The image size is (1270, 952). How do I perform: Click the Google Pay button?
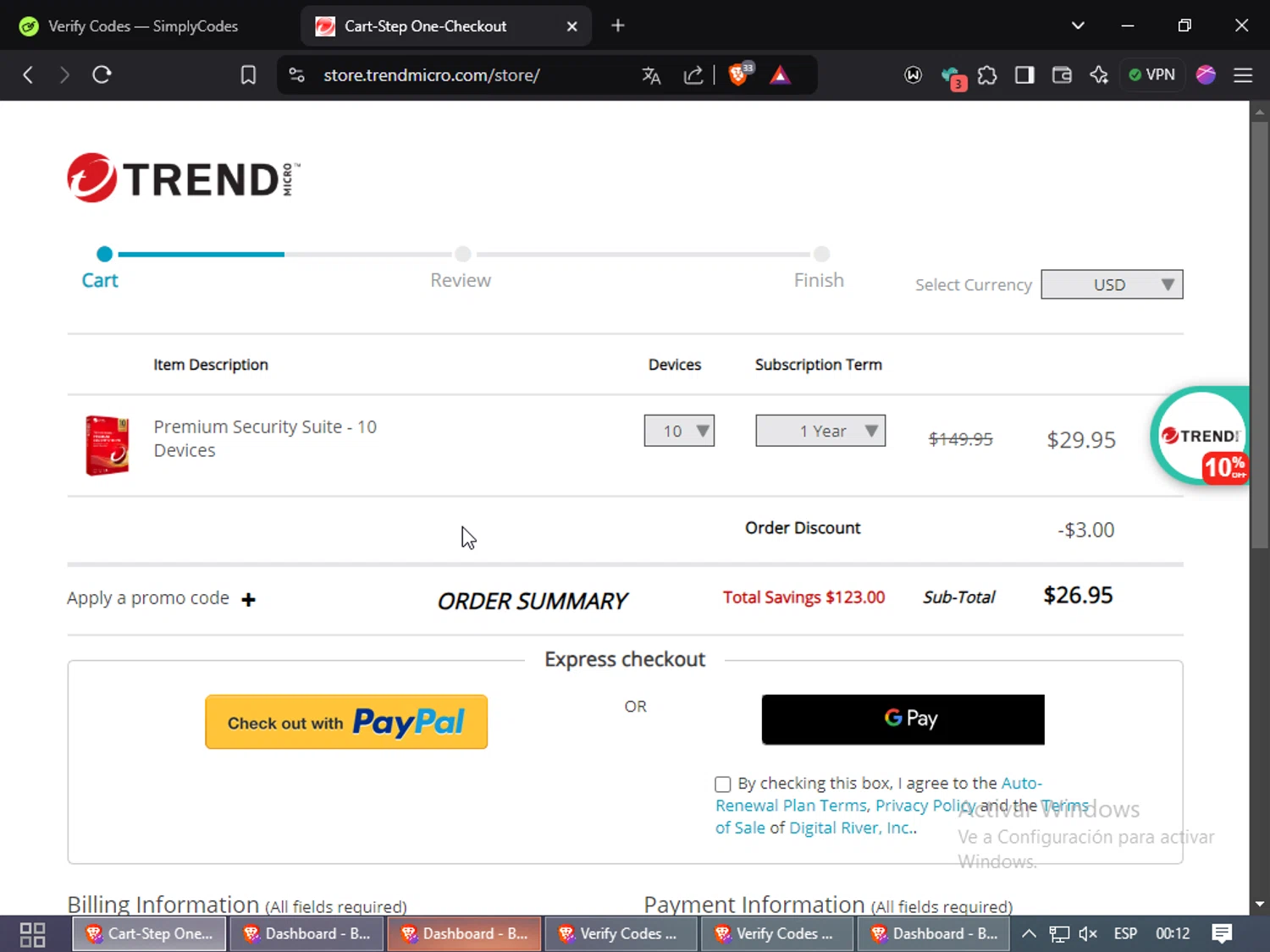(903, 719)
